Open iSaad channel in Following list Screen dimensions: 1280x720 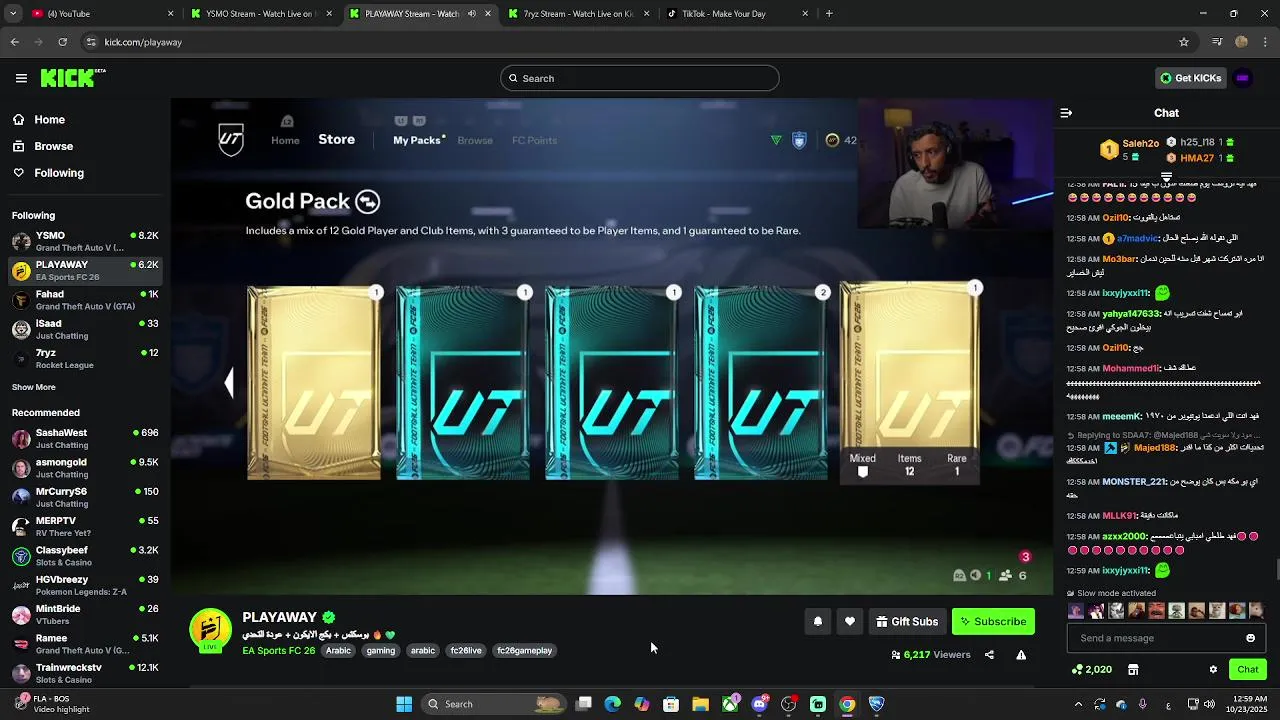85,329
